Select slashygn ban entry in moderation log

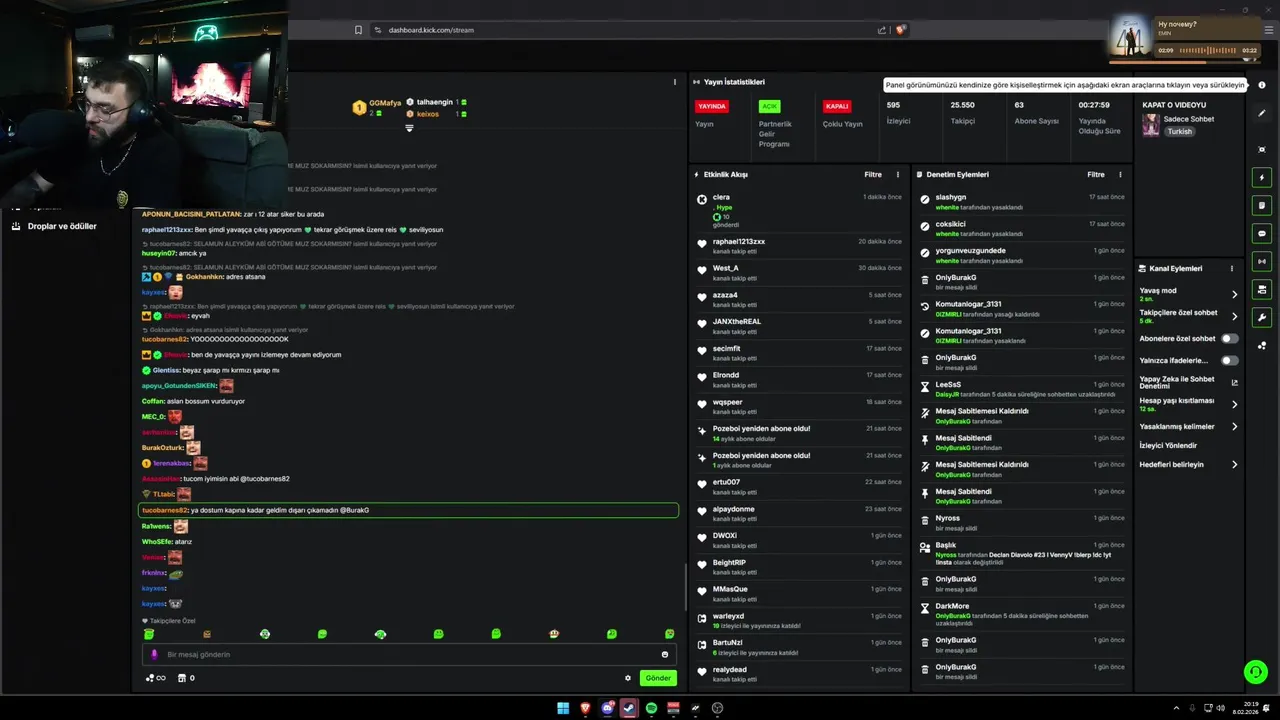click(x=1022, y=202)
